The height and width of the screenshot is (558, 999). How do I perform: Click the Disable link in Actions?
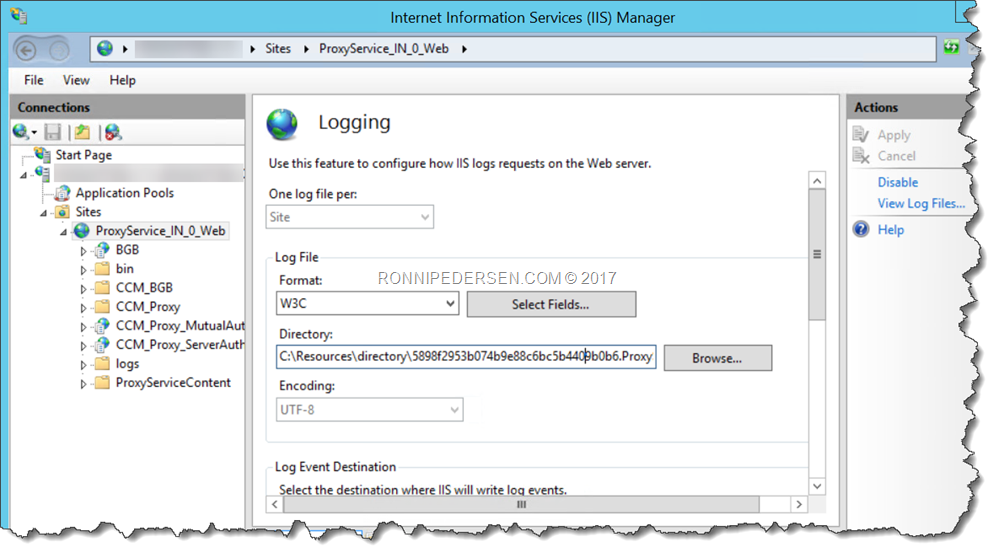pyautogui.click(x=898, y=182)
